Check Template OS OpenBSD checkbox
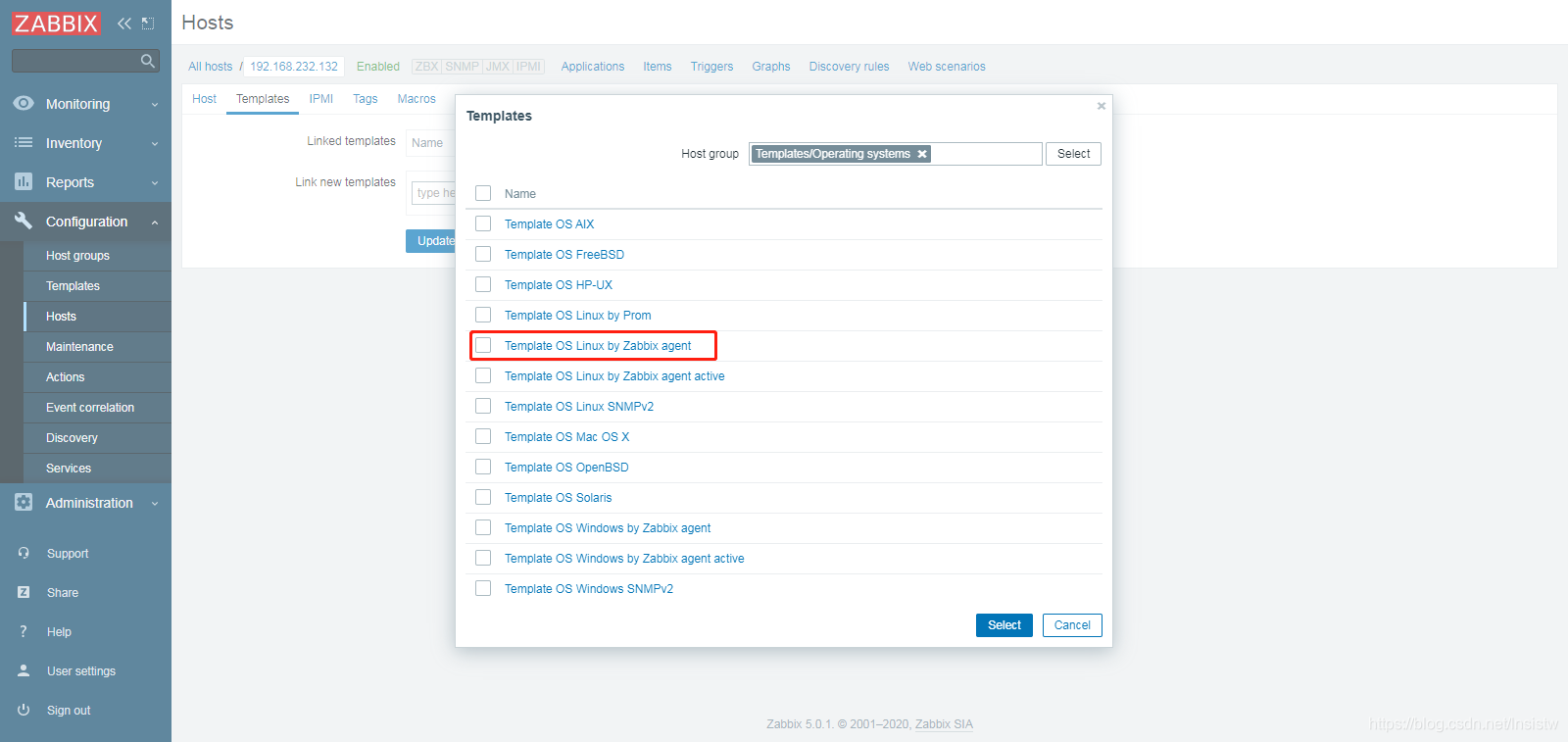Screen dimensions: 1568x742 click(x=483, y=467)
